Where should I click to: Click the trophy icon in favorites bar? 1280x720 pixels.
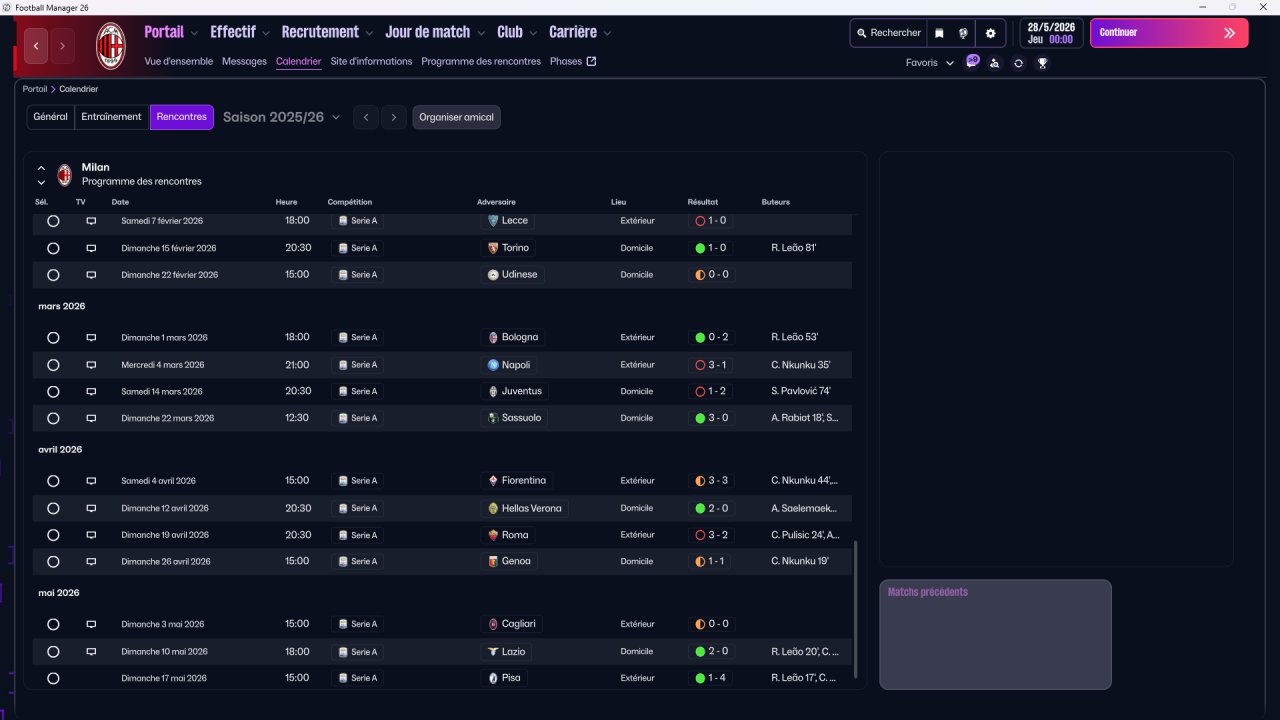[1042, 63]
